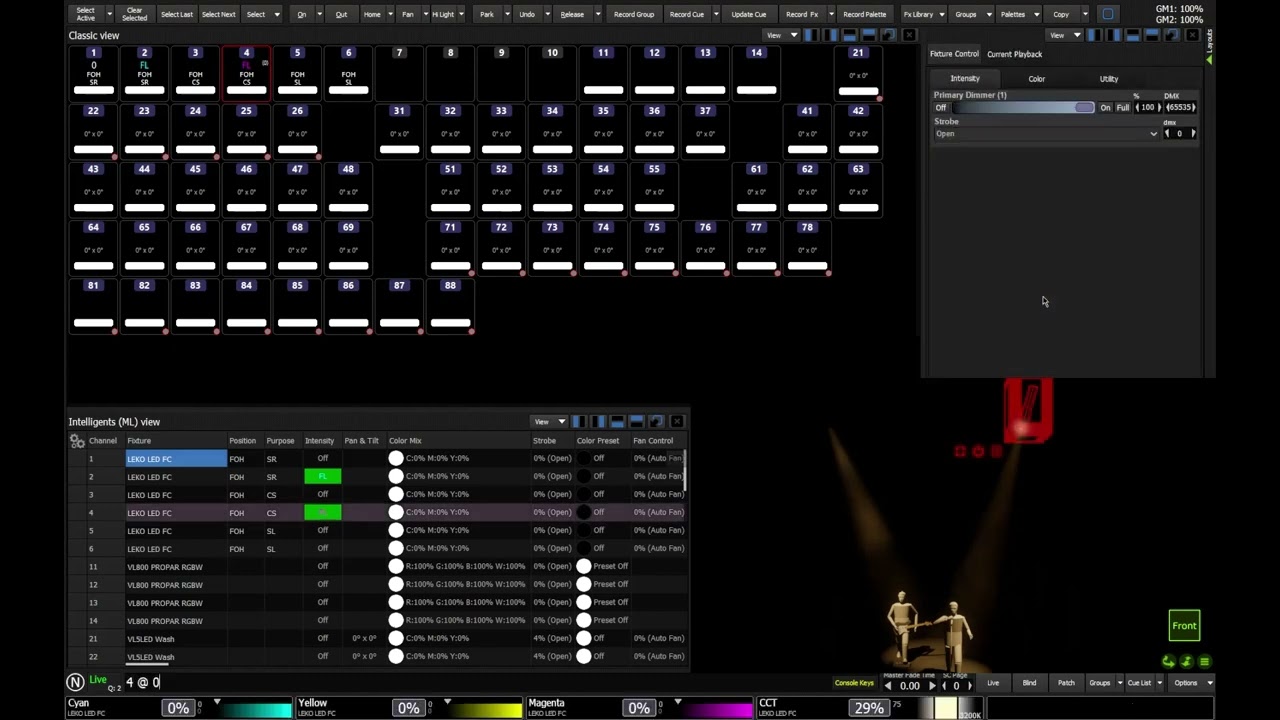Click the Clear Selected button
This screenshot has height=720, width=1280.
point(134,14)
